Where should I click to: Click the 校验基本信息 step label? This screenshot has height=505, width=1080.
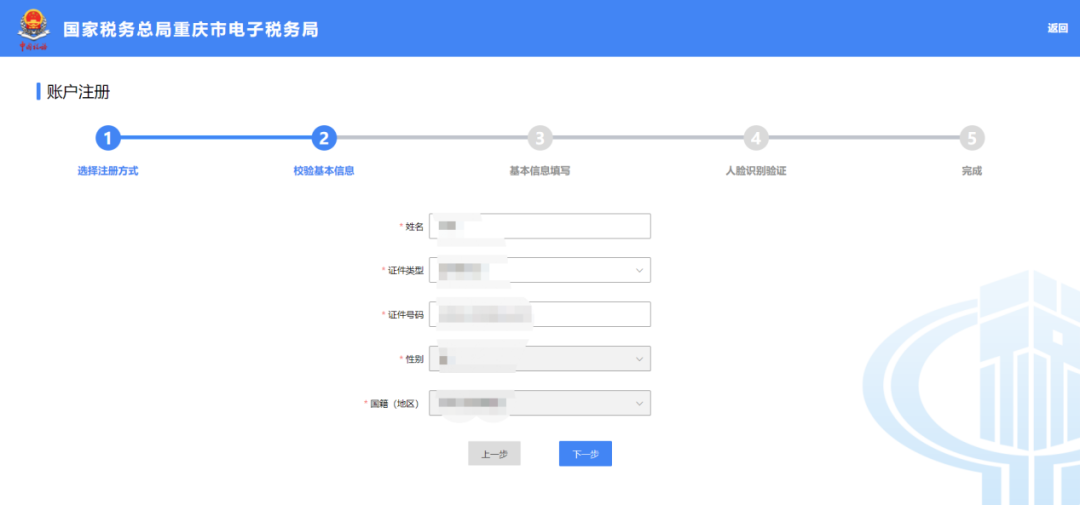(x=324, y=171)
